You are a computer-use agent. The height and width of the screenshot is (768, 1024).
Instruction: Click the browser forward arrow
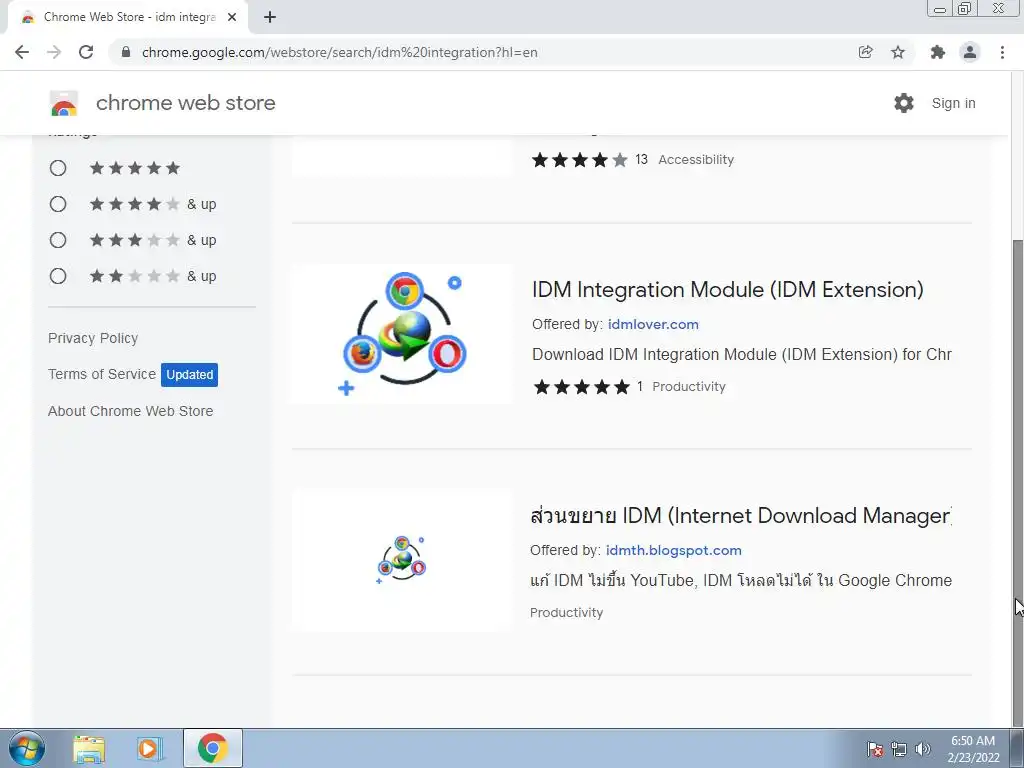pos(54,52)
